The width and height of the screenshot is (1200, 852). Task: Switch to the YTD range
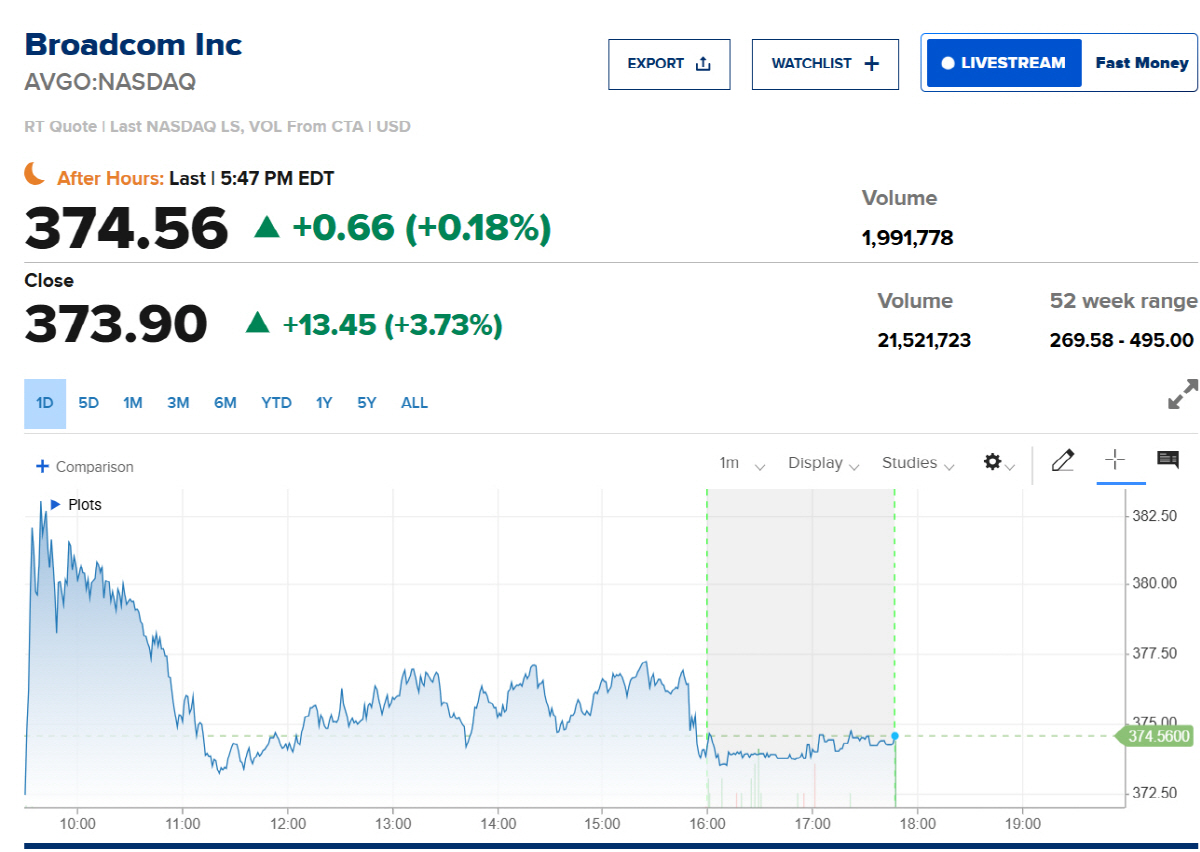click(x=276, y=403)
